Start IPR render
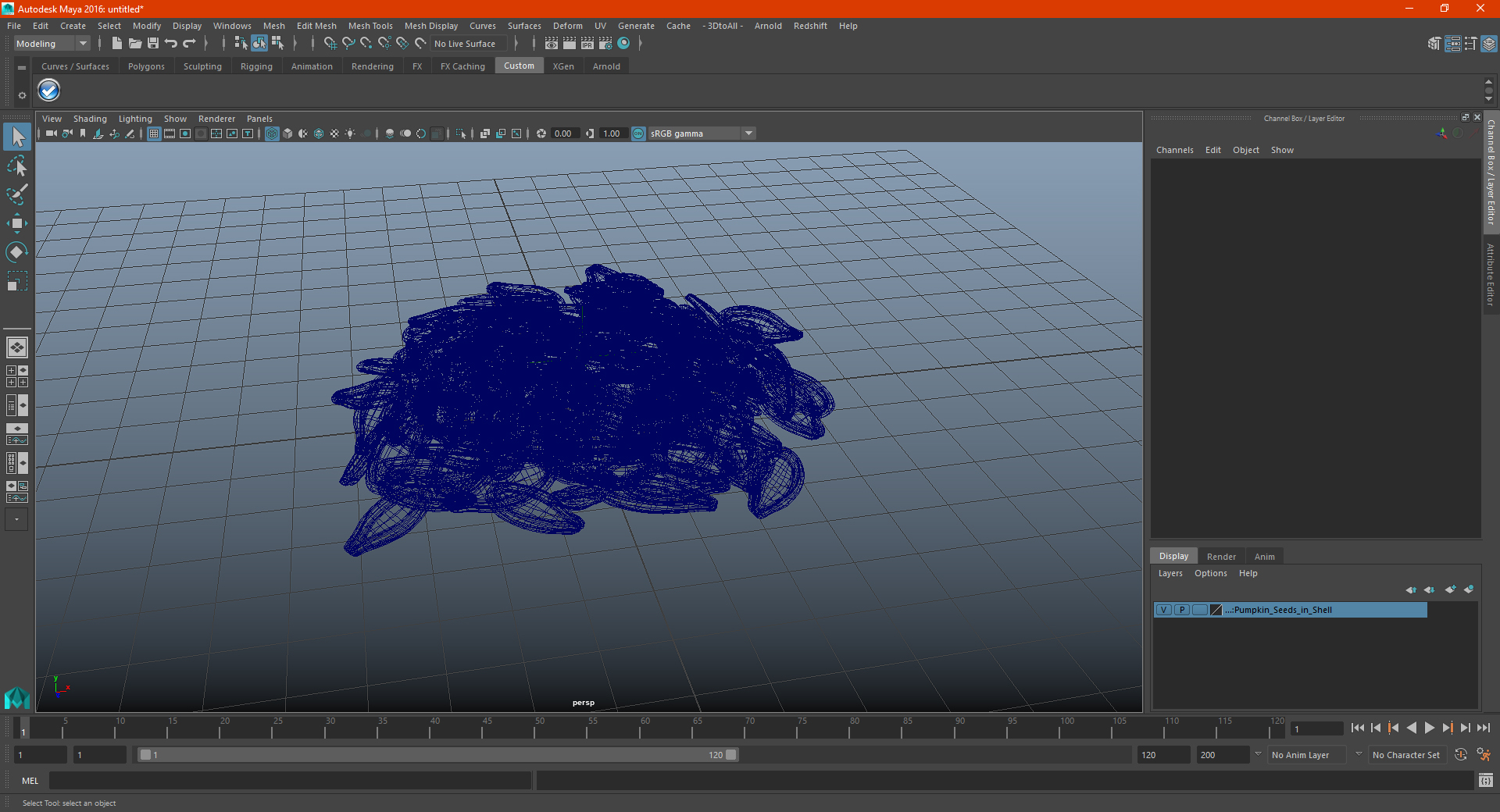This screenshot has width=1500, height=812. [x=587, y=44]
